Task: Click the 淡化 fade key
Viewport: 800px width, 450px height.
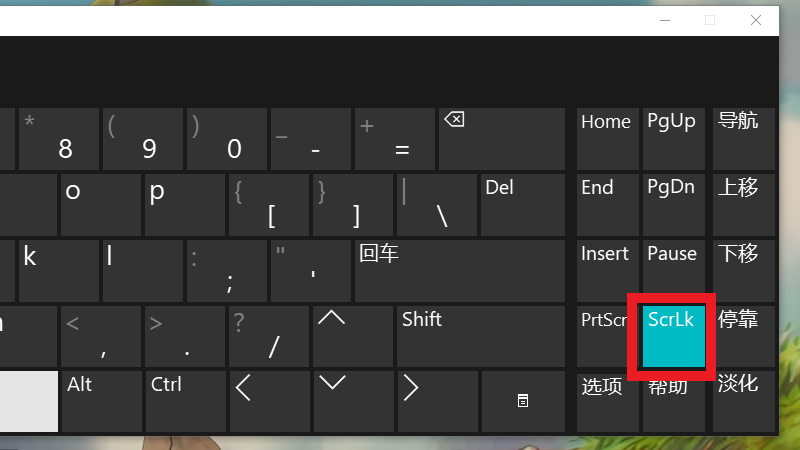Action: [743, 401]
